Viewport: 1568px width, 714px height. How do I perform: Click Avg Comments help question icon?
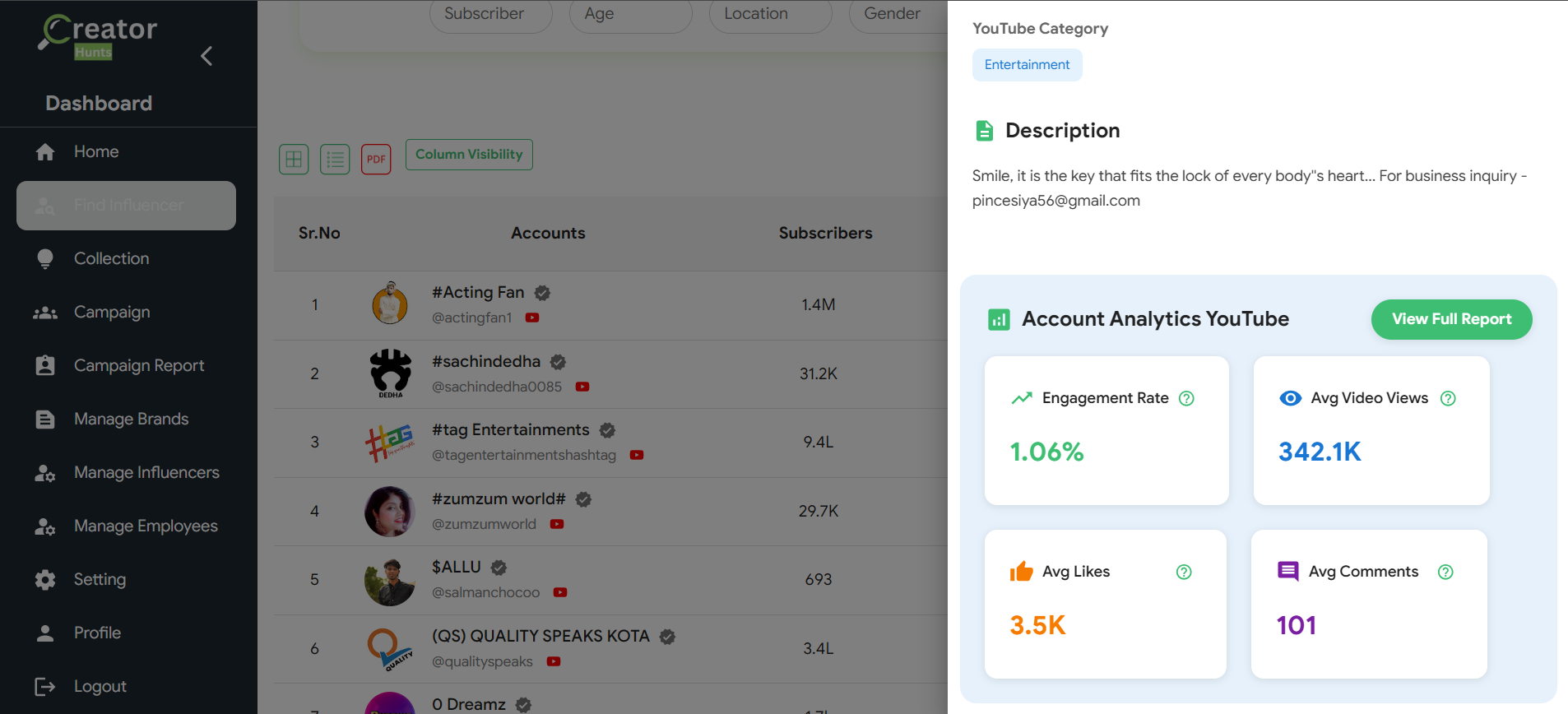(x=1445, y=572)
